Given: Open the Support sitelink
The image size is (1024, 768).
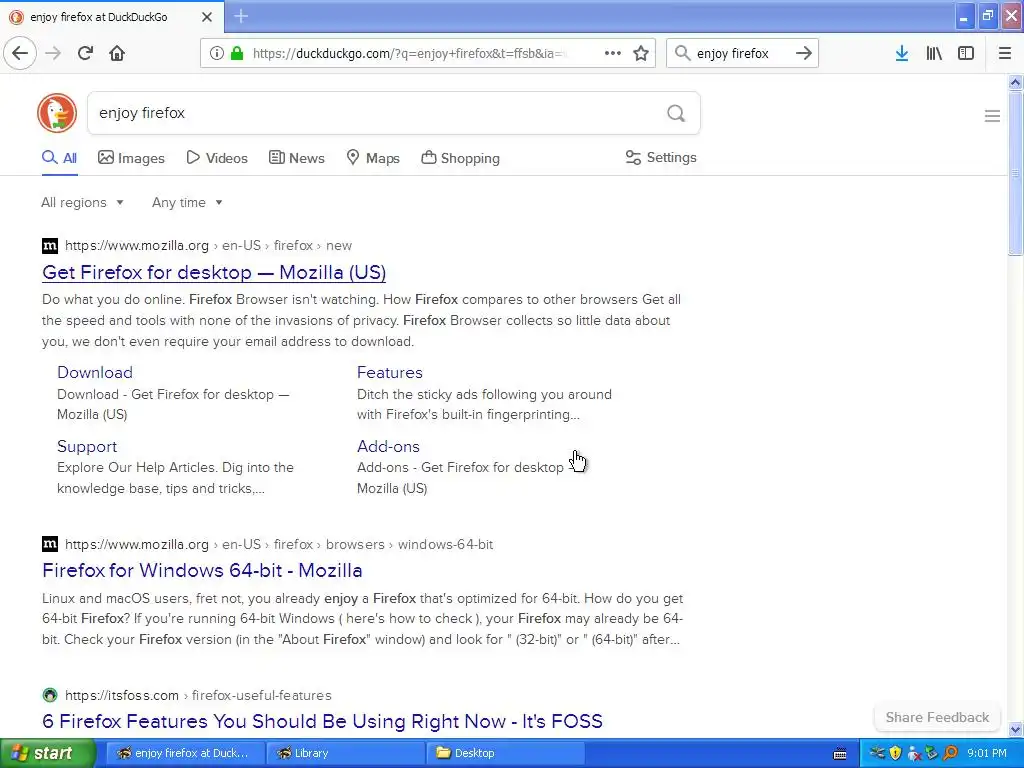Looking at the screenshot, I should [x=87, y=447].
